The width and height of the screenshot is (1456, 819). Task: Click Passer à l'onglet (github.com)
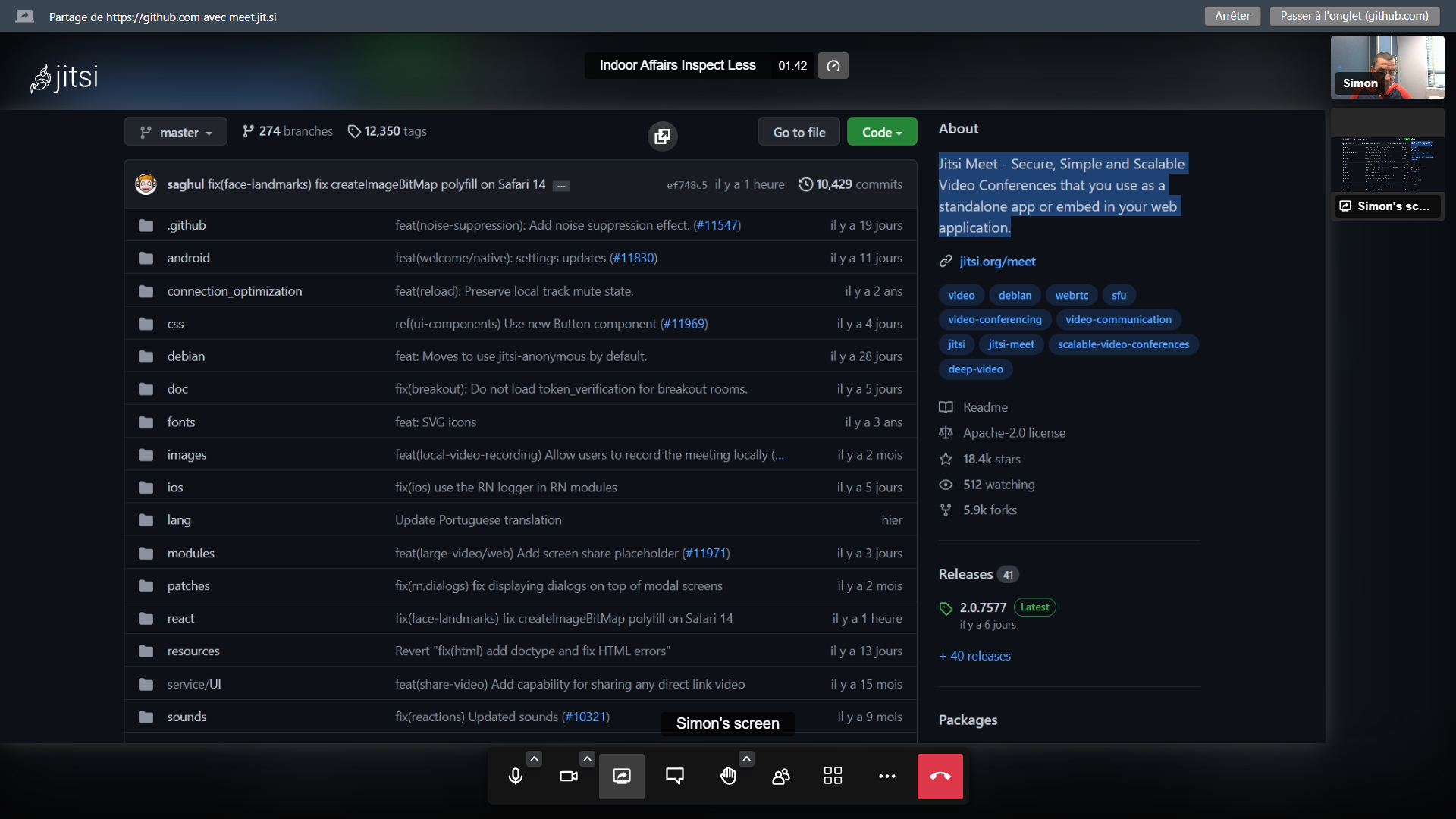(1354, 16)
